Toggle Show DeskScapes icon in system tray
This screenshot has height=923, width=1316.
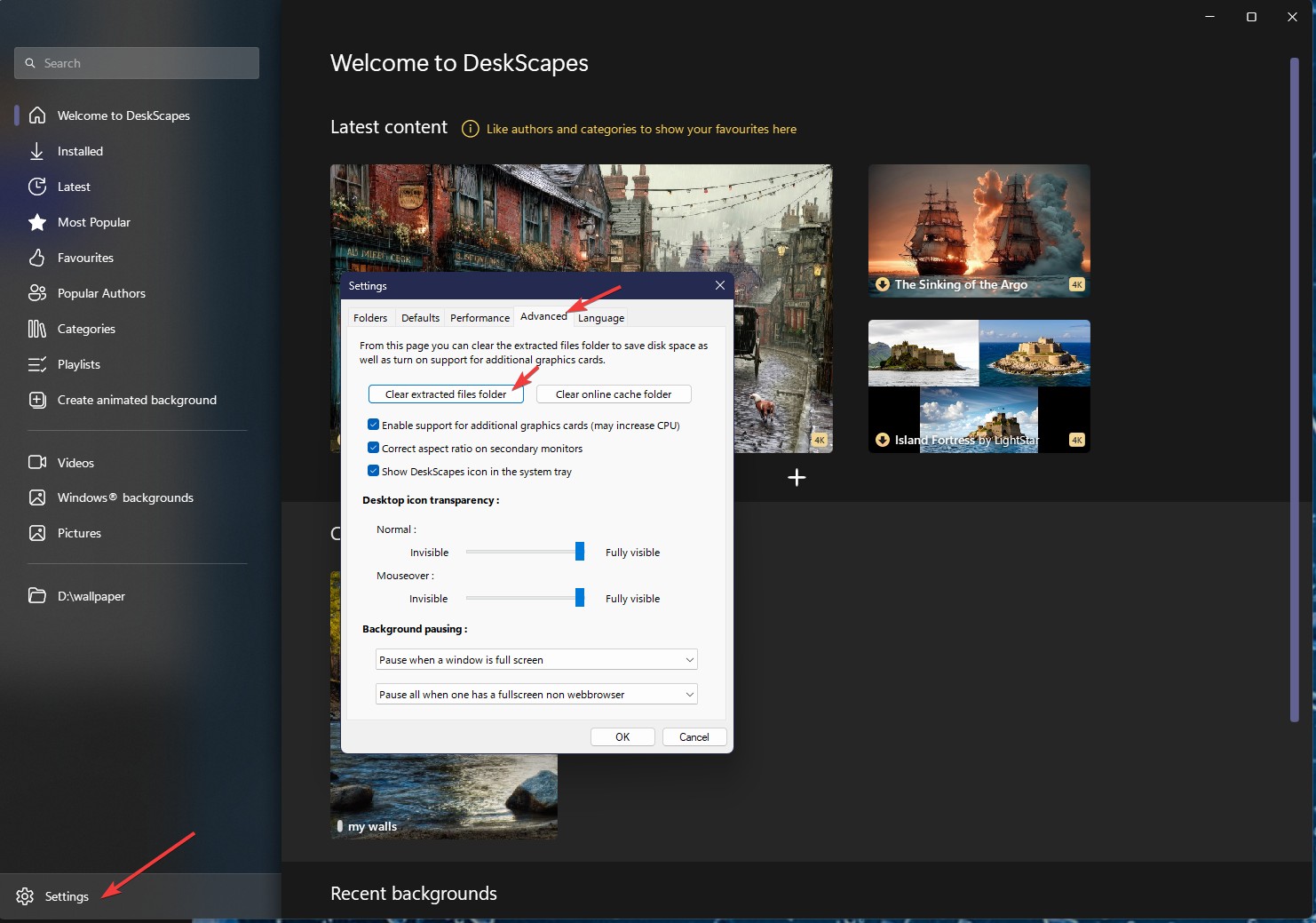pos(374,471)
